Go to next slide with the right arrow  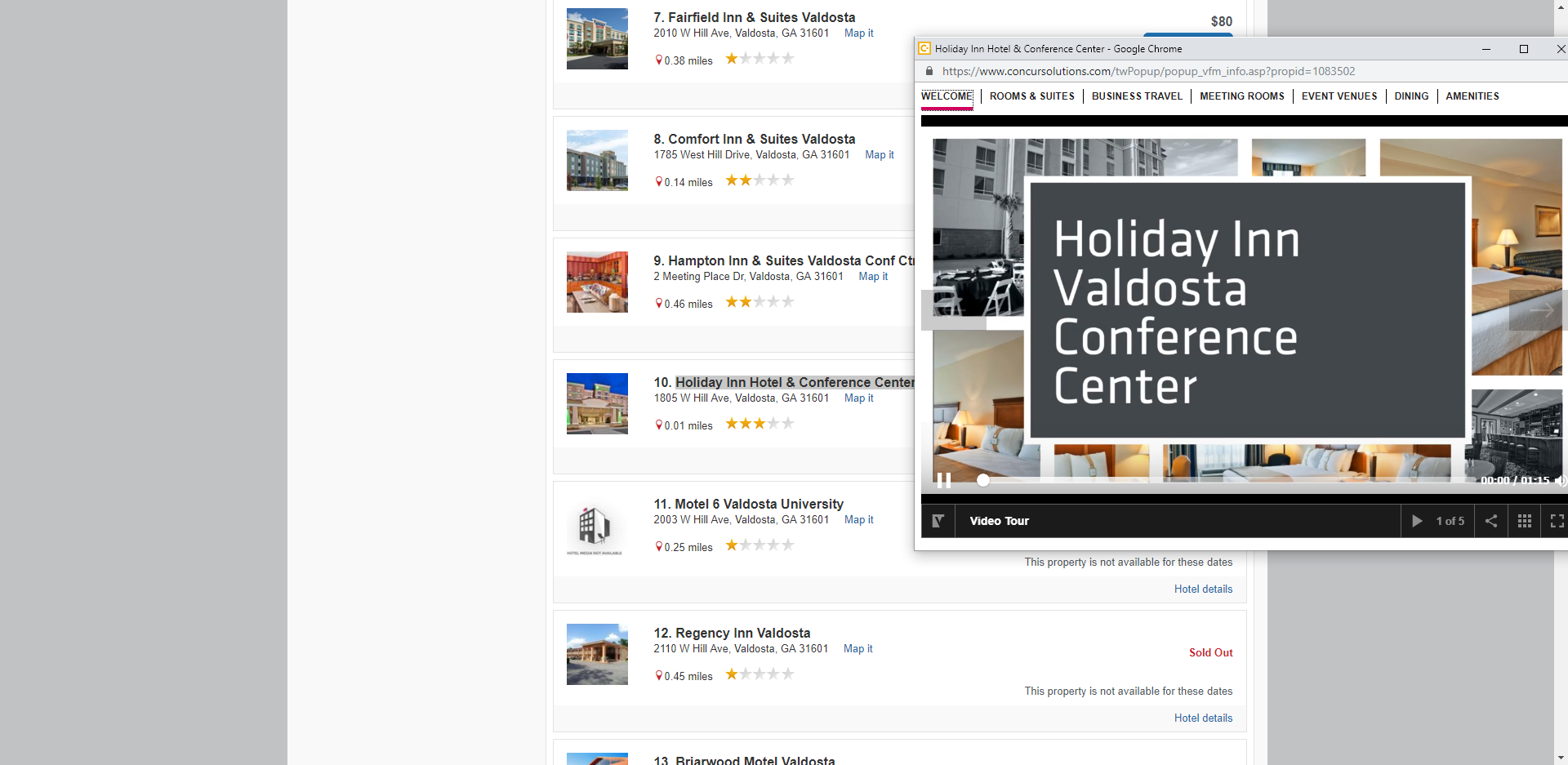1539,310
